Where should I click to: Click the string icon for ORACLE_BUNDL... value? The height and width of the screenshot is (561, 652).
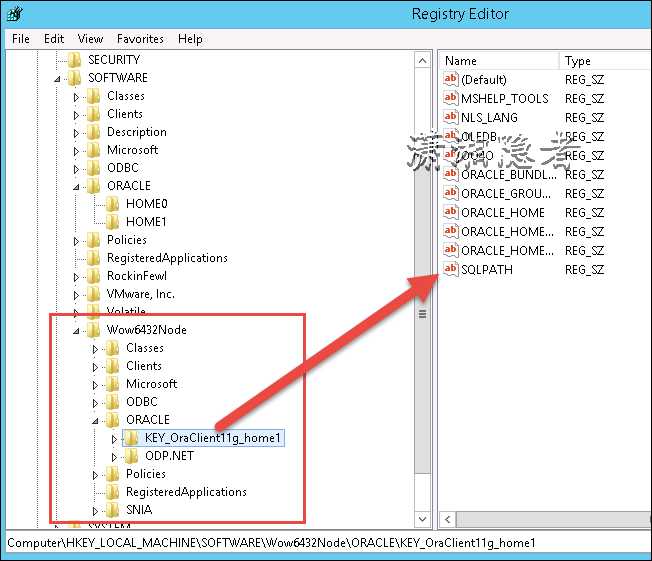451,174
